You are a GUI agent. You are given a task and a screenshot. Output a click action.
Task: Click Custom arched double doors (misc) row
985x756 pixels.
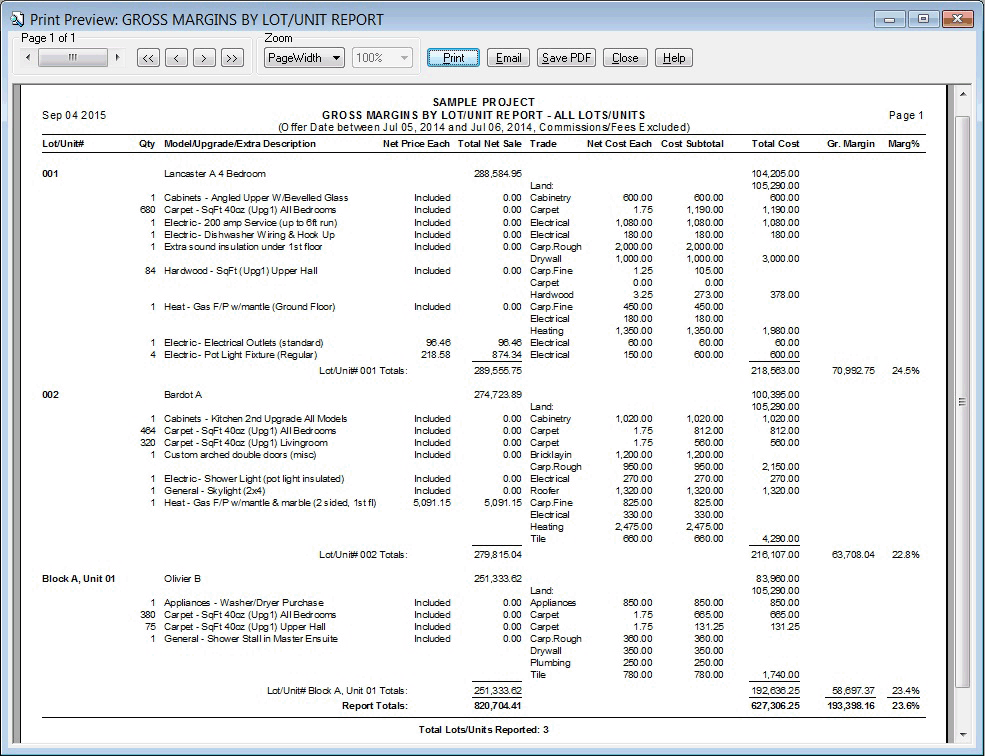pyautogui.click(x=240, y=455)
